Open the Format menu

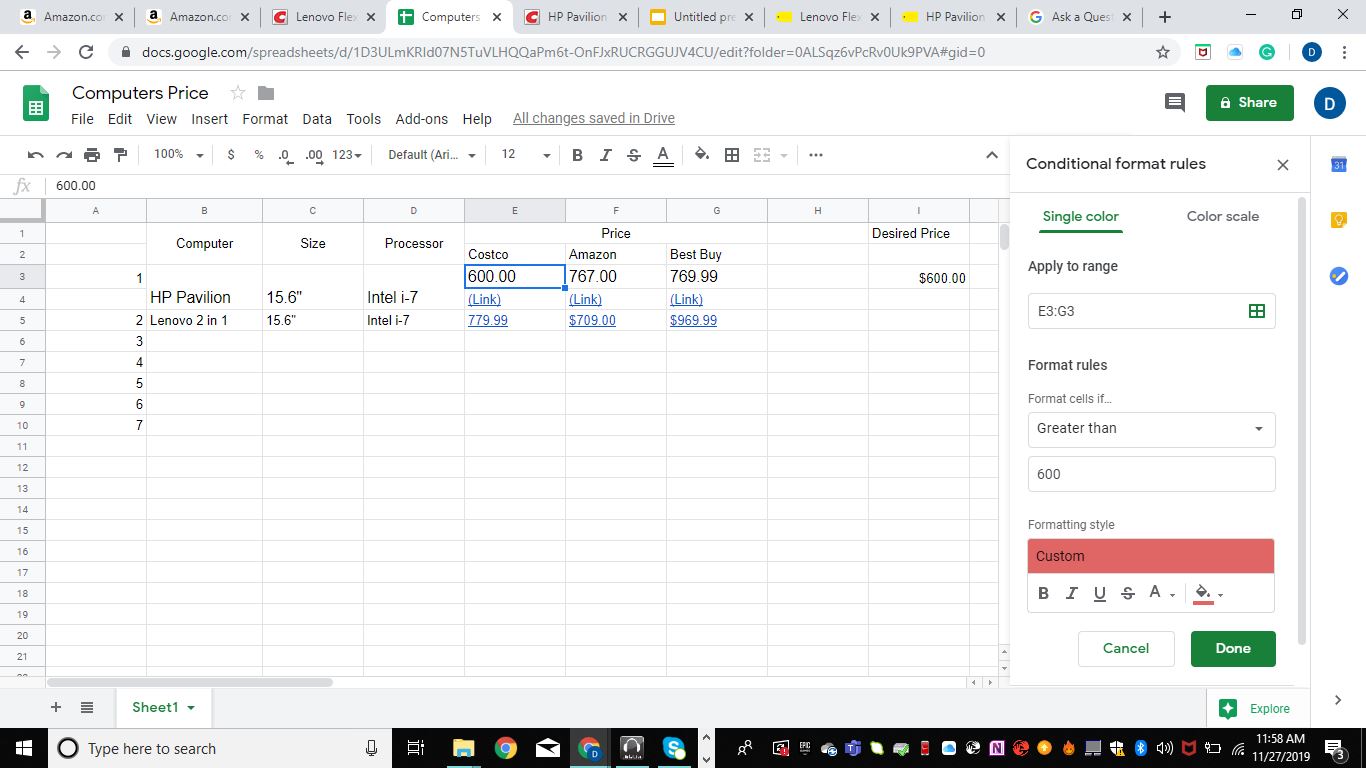tap(265, 119)
